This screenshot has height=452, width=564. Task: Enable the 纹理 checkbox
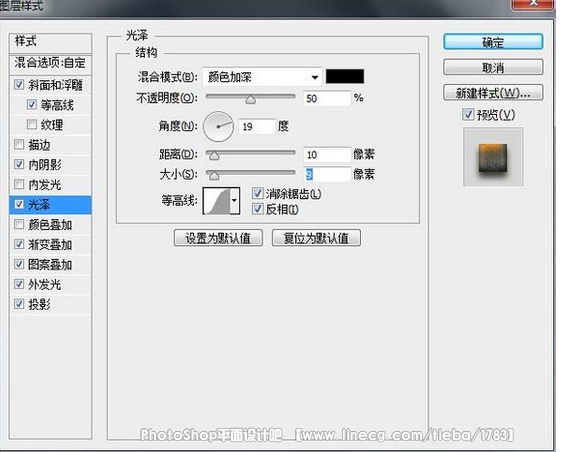point(32,124)
